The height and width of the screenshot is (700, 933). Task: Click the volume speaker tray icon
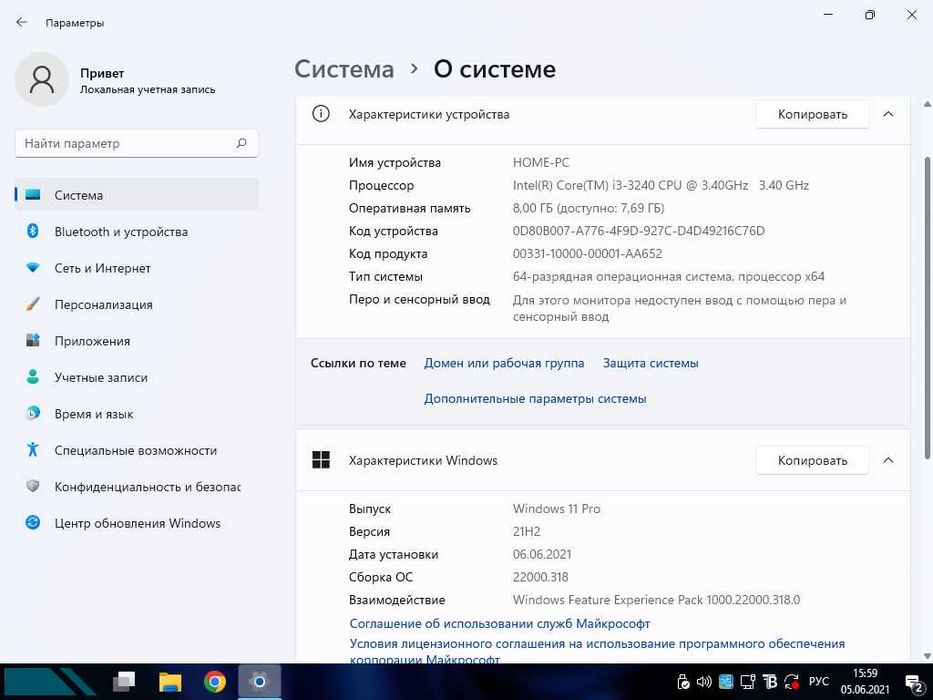point(704,682)
